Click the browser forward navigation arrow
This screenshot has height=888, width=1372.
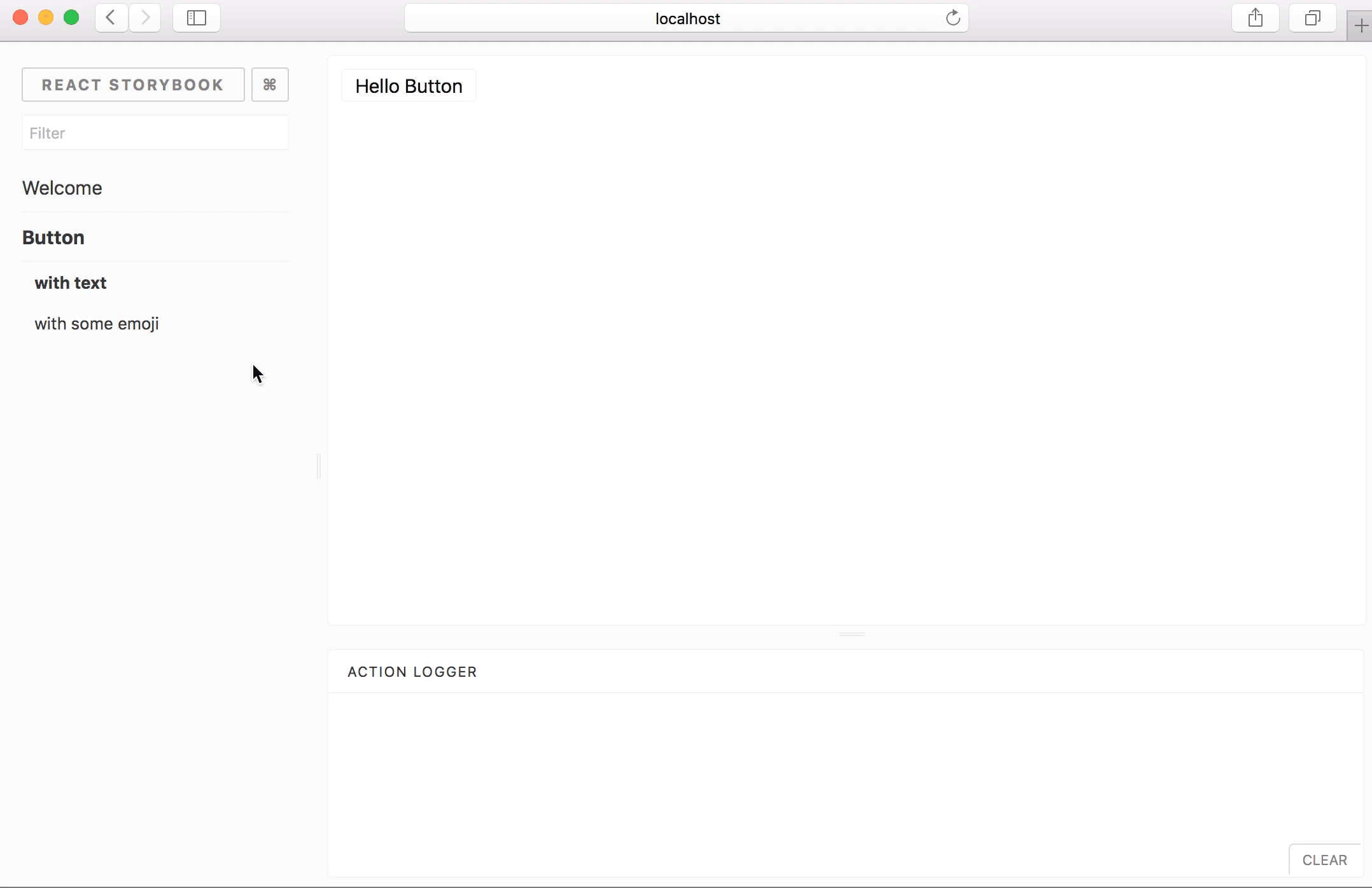pos(145,18)
